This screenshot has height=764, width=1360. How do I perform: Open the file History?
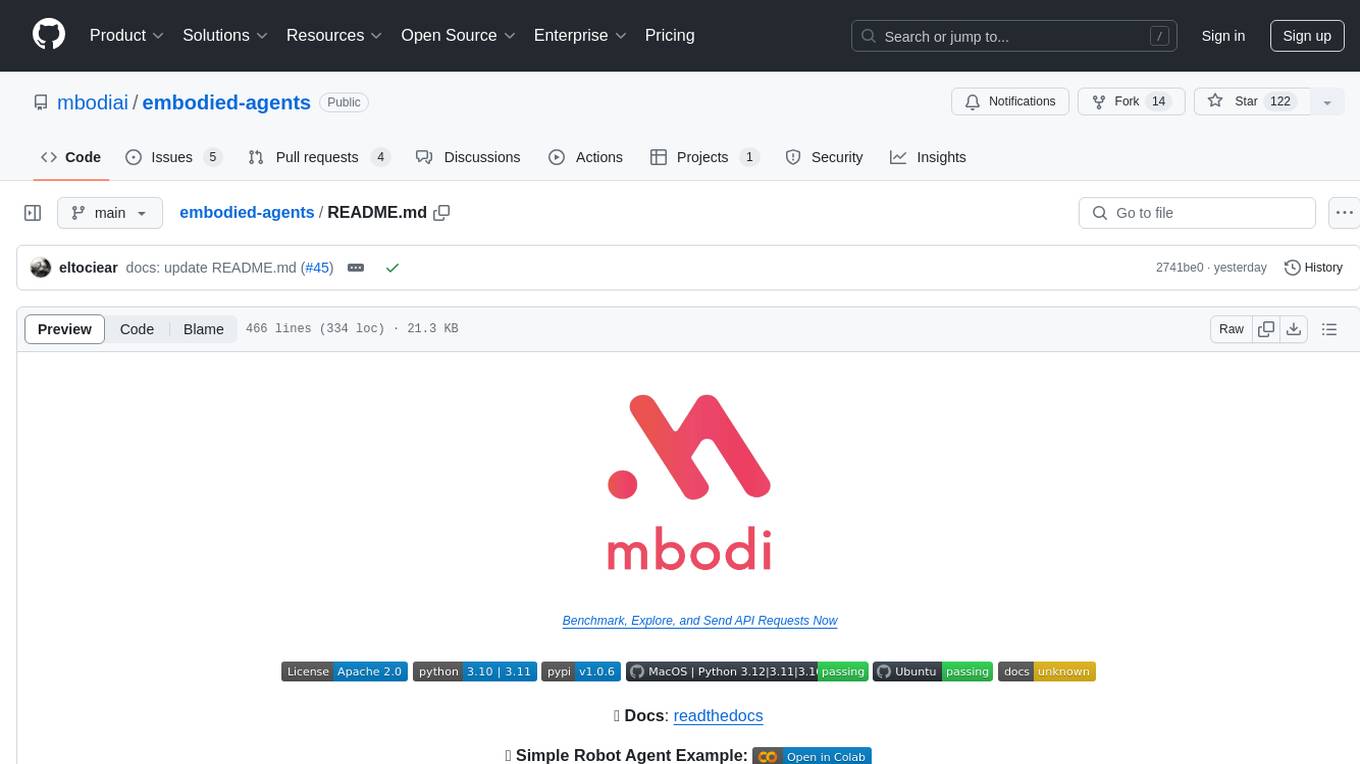1313,268
